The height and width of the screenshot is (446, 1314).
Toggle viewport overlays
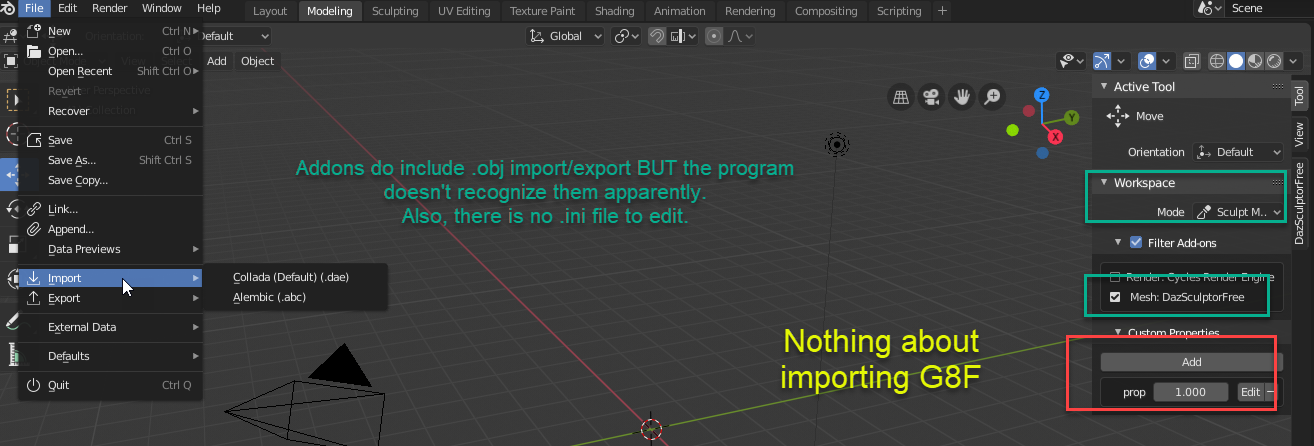[1148, 61]
